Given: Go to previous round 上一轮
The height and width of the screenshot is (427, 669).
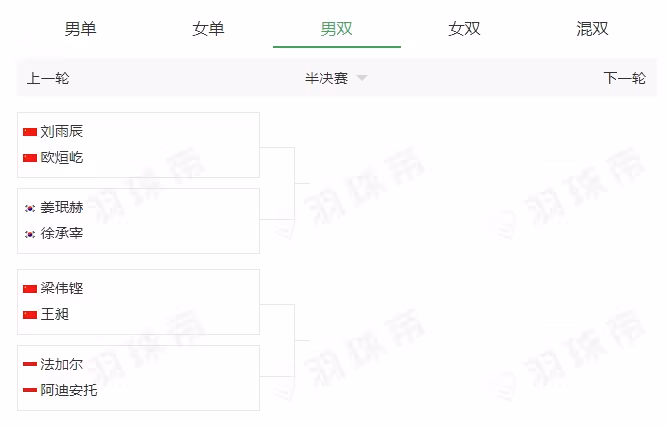Looking at the screenshot, I should tap(48, 78).
